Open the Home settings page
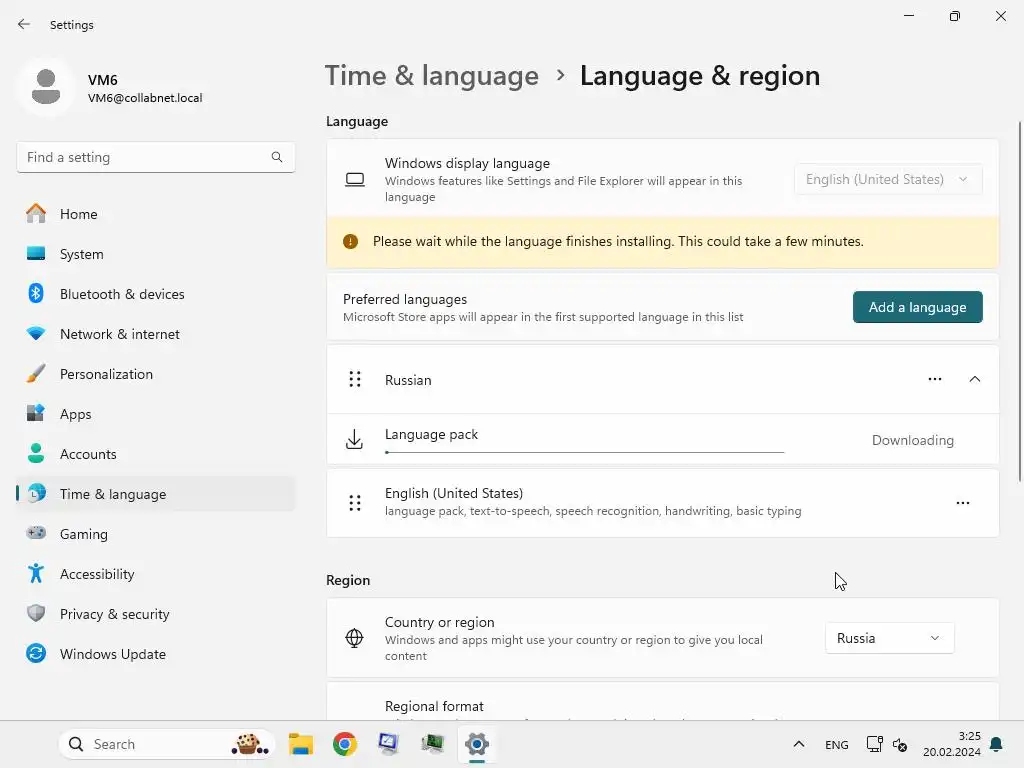The image size is (1024, 768). click(155, 214)
